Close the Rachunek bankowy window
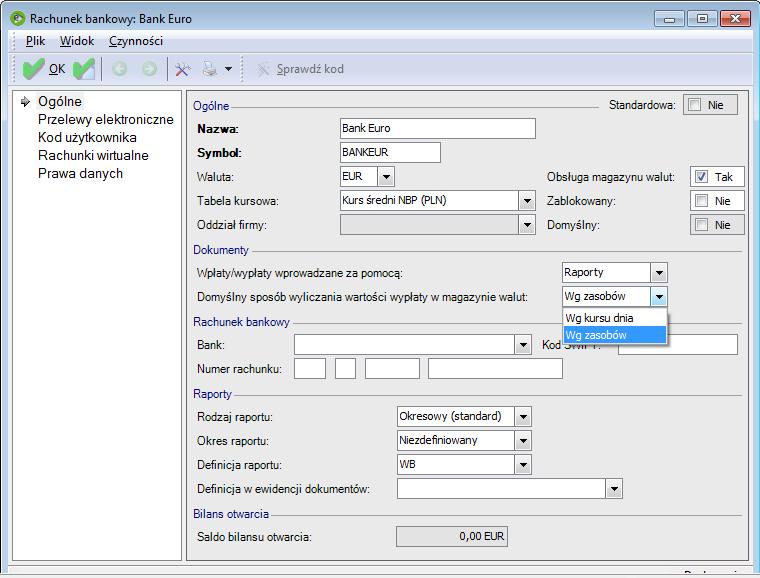The image size is (760, 578). pyautogui.click(x=735, y=19)
